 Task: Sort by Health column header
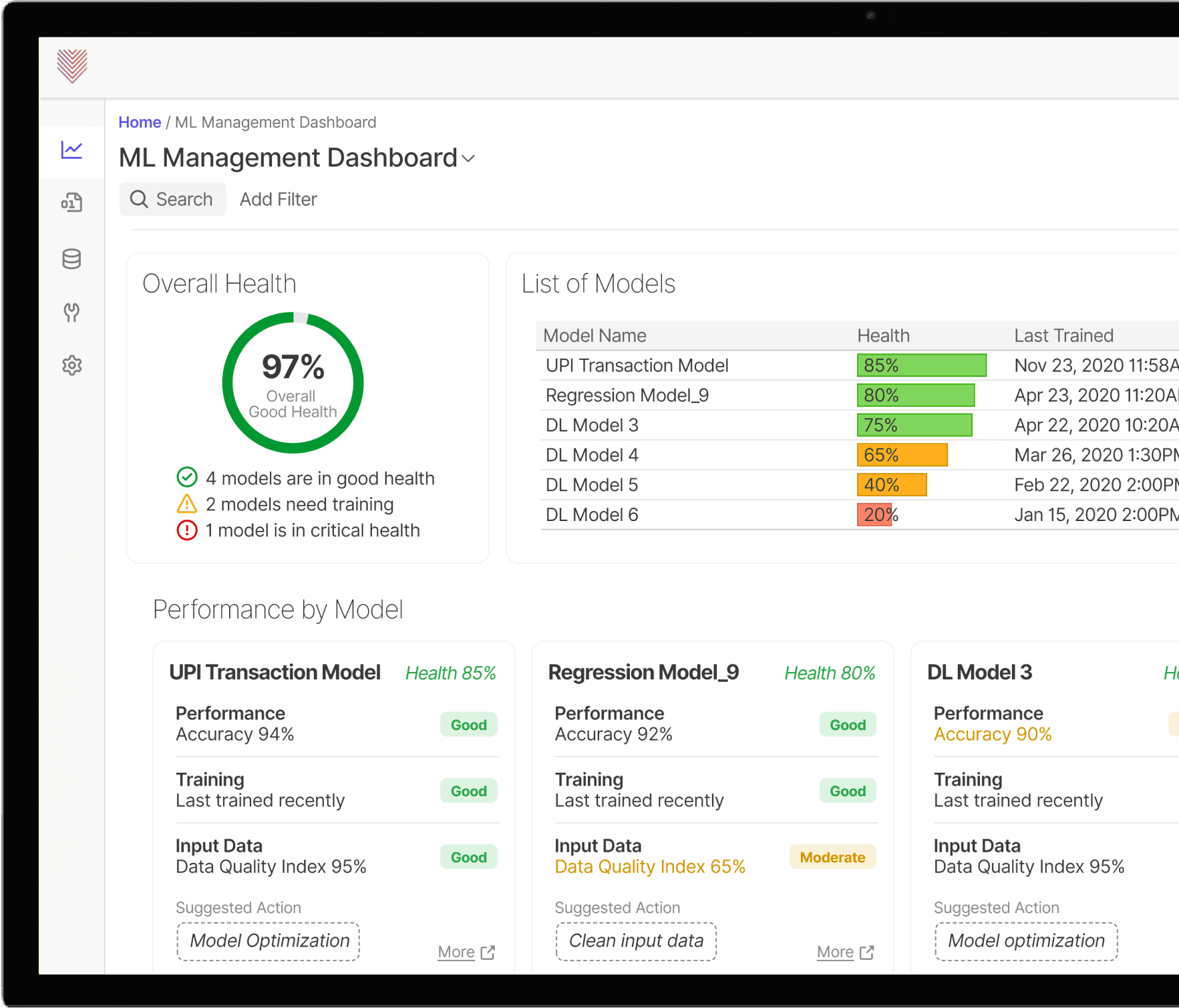883,335
